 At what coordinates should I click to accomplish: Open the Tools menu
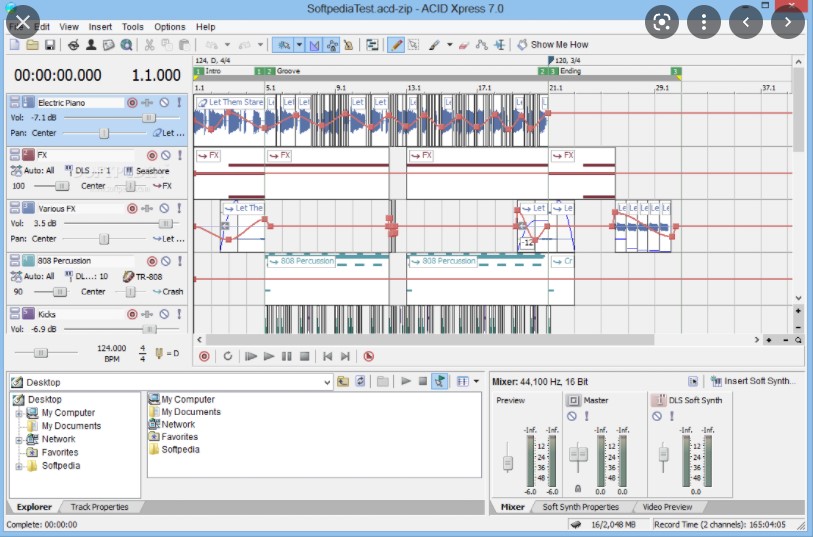(x=133, y=26)
